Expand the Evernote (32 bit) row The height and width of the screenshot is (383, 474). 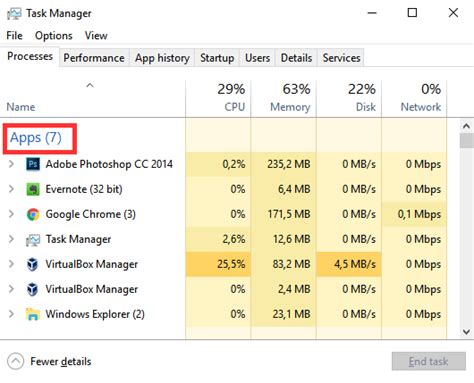coord(11,189)
